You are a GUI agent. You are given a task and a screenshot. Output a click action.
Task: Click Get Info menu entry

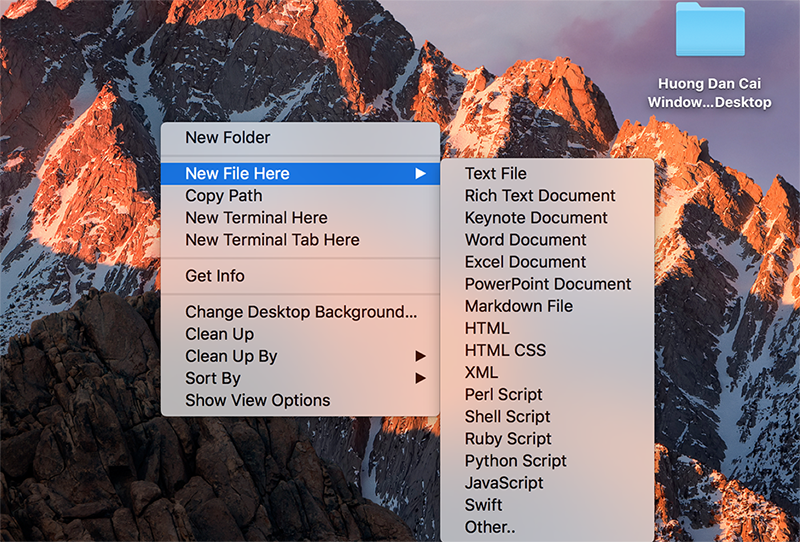215,276
